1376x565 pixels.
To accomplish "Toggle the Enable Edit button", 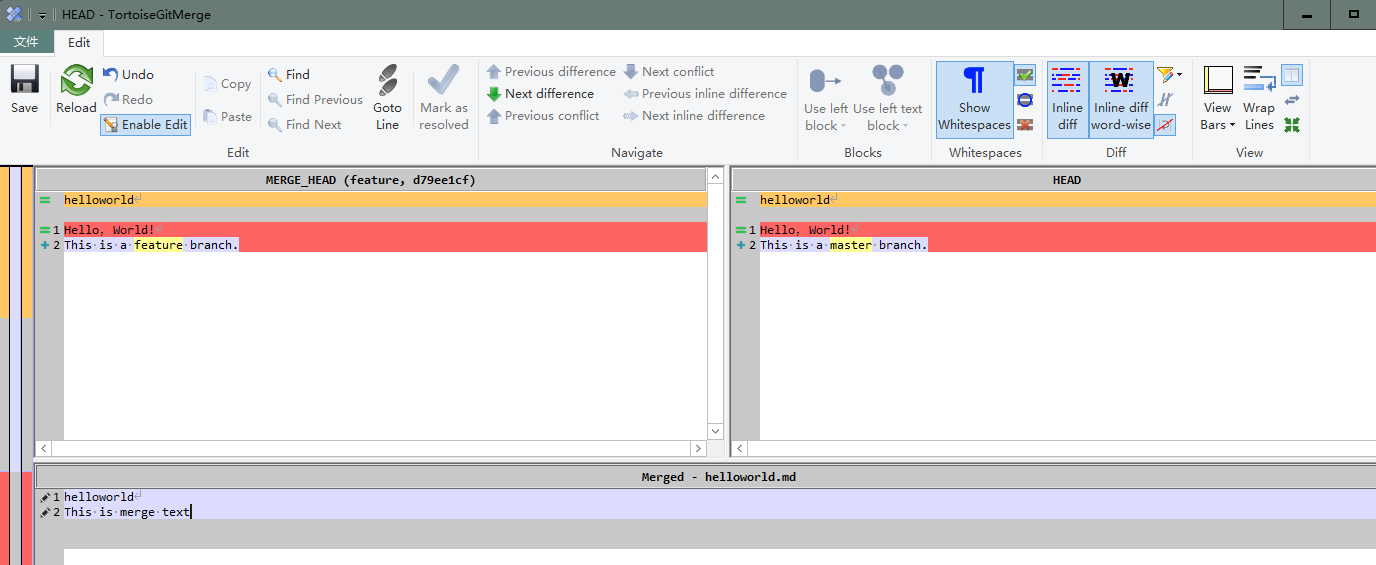I will [145, 125].
